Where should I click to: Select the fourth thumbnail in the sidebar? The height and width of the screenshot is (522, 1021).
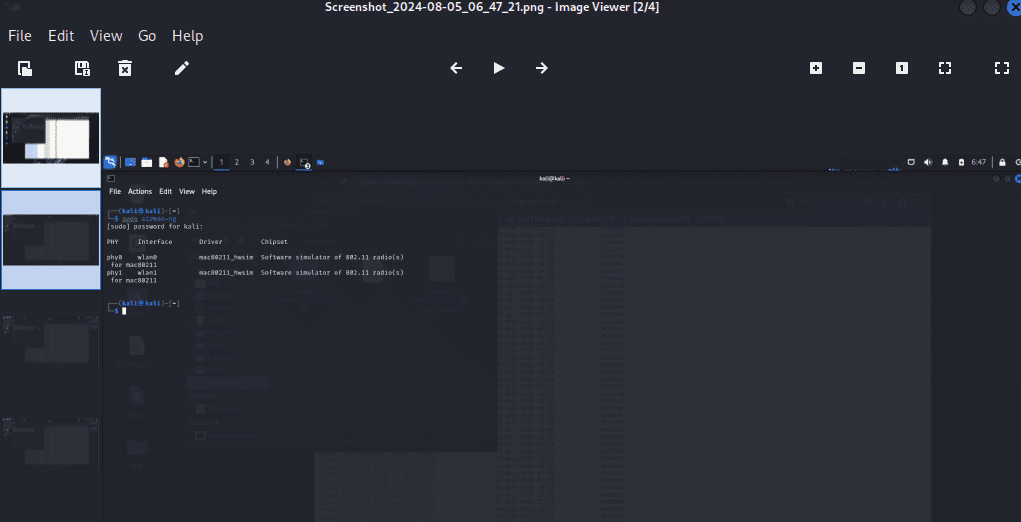[51, 443]
